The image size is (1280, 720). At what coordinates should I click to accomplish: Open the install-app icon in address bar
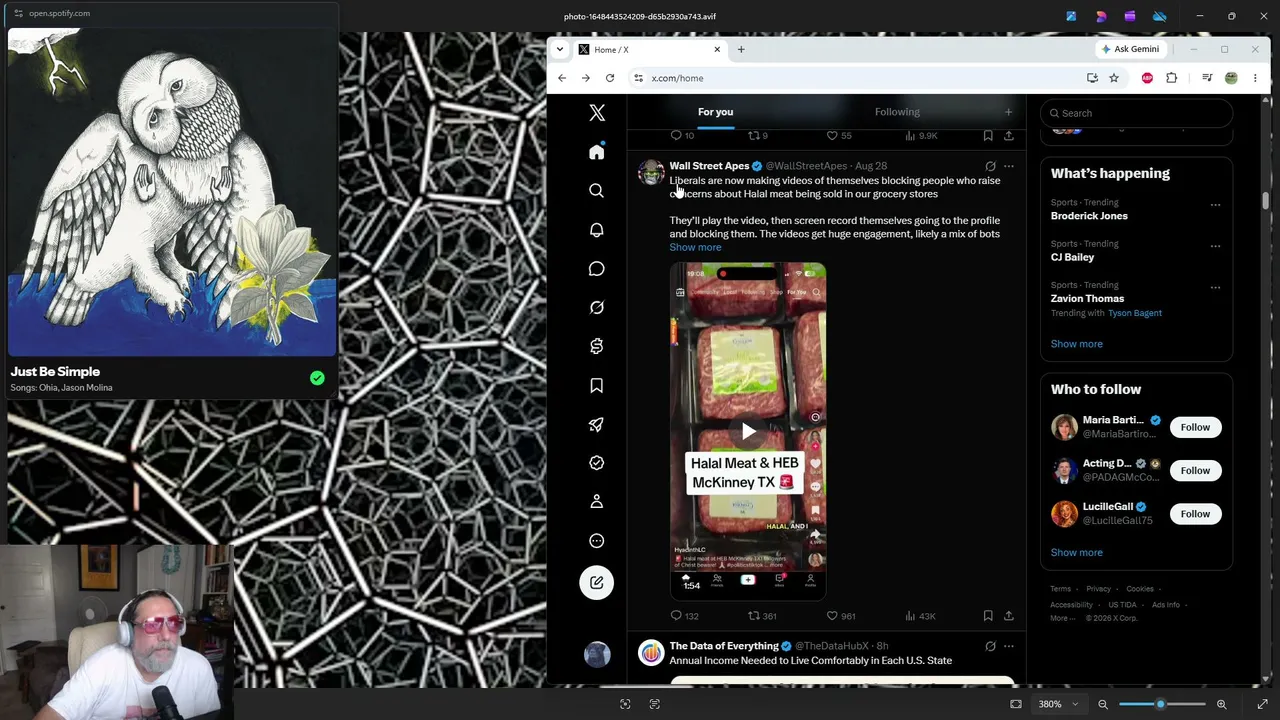tap(1092, 78)
